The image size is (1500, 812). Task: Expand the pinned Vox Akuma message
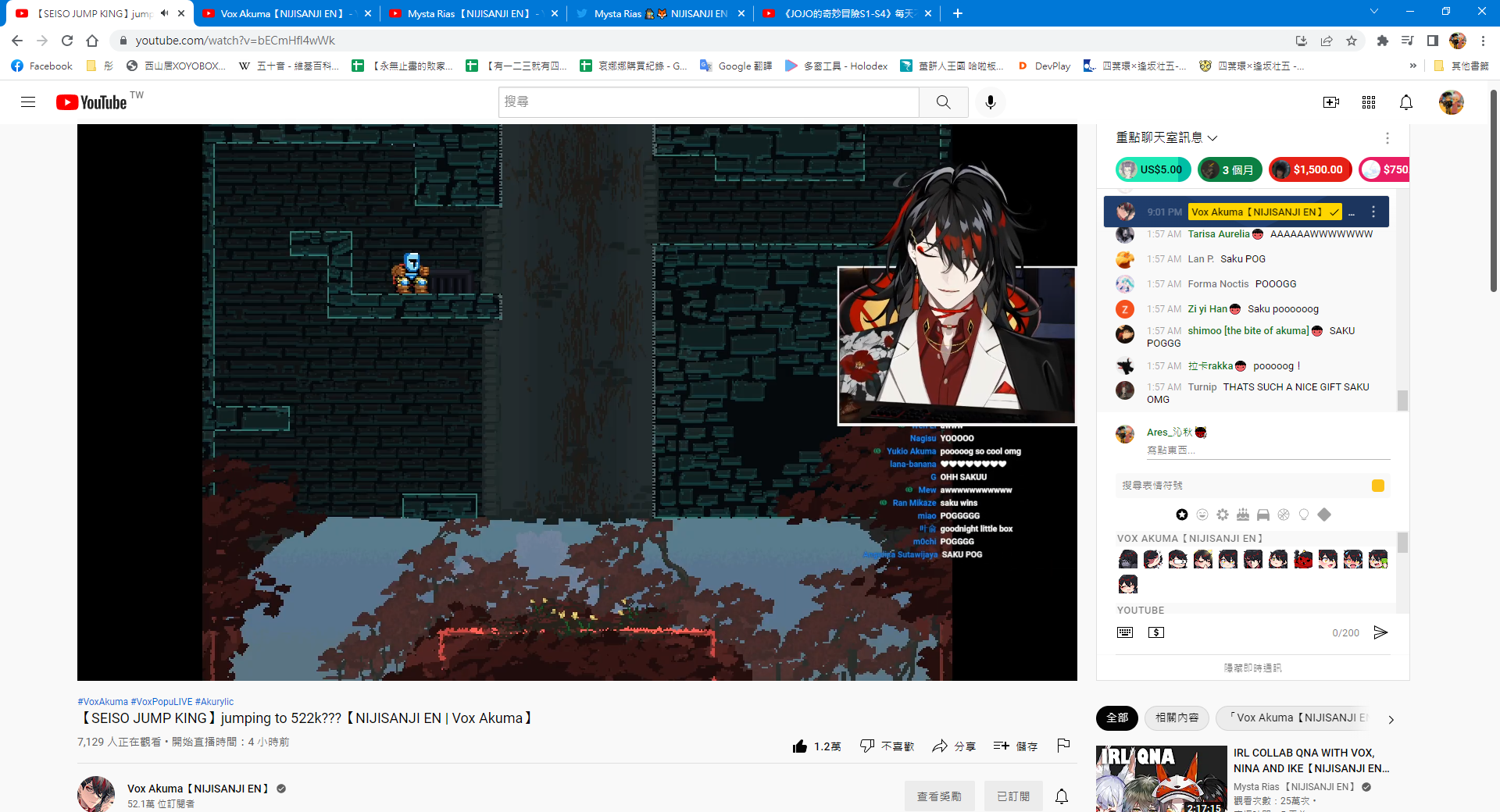(x=1352, y=212)
